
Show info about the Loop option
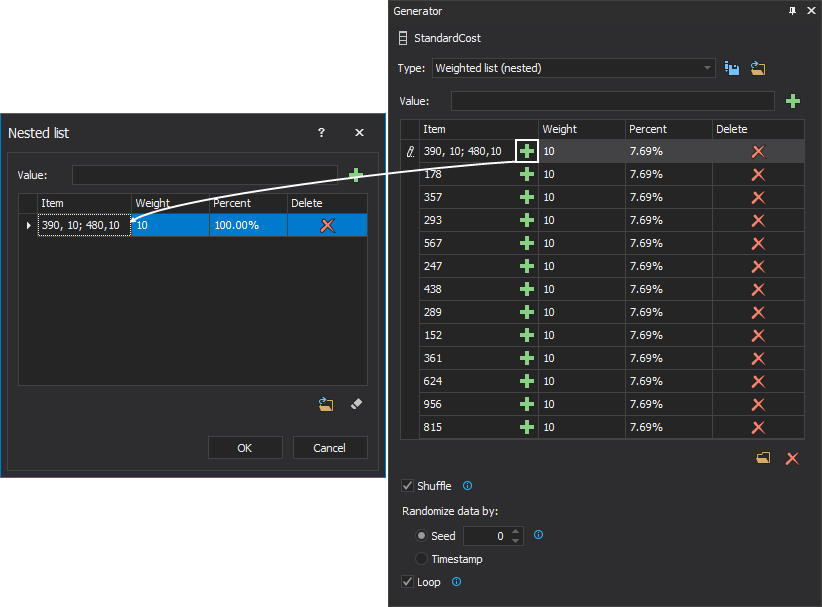(457, 582)
